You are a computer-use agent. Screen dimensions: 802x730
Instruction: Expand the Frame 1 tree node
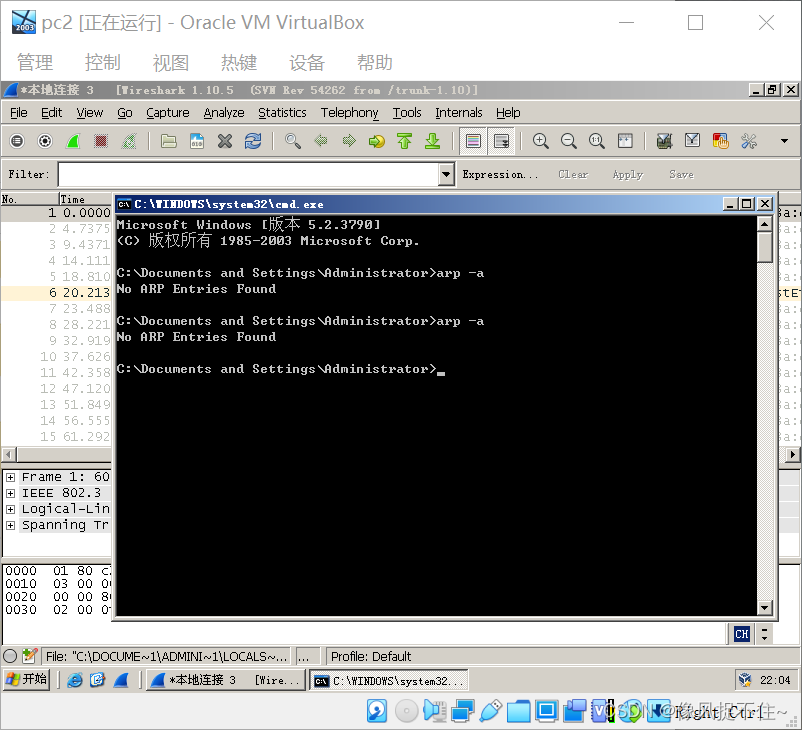(10, 477)
